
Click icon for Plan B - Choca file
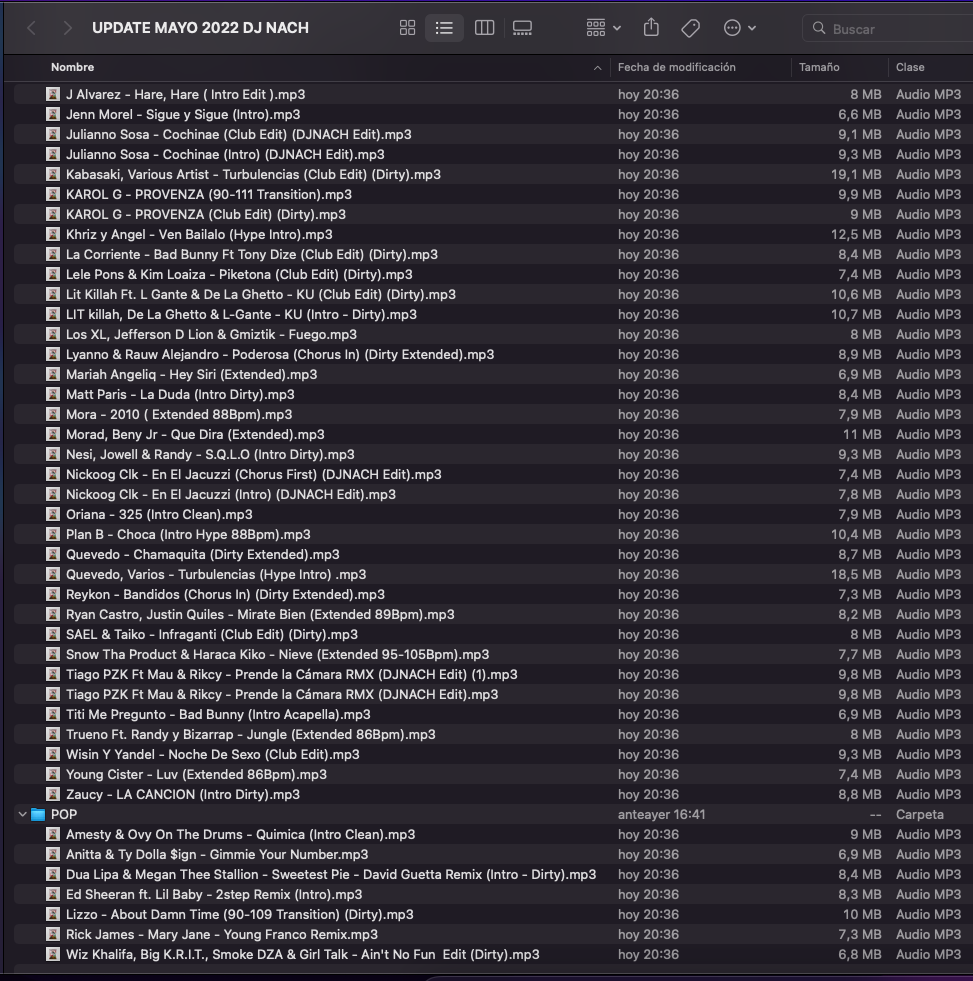tap(53, 534)
